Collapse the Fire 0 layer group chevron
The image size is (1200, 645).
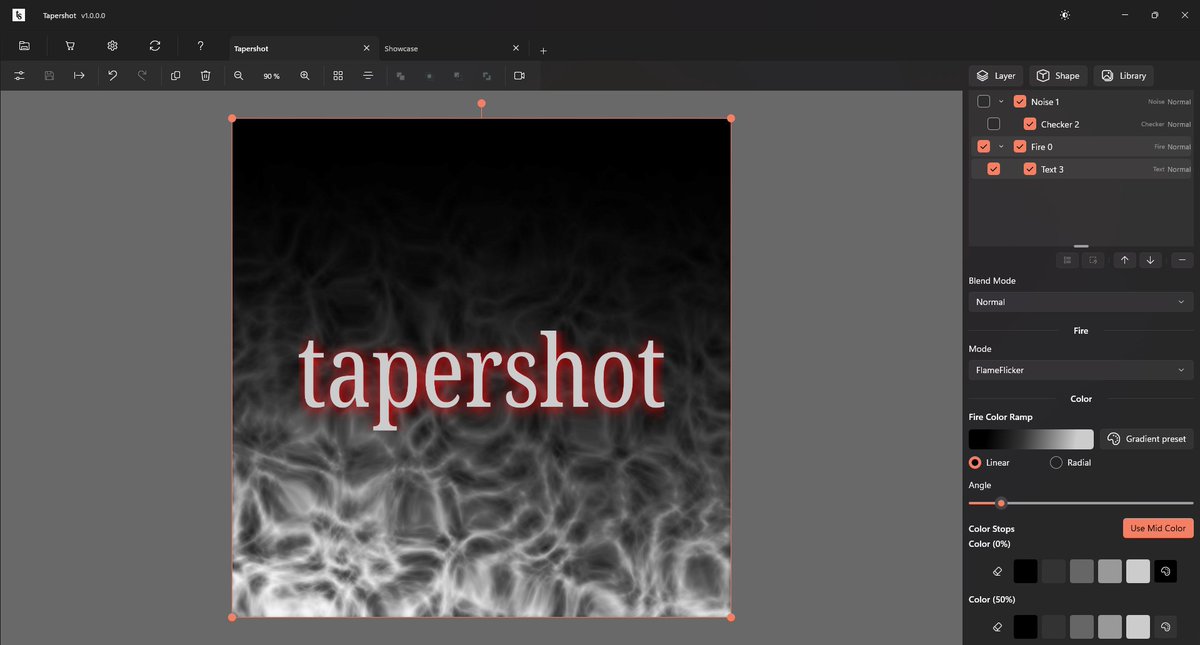1001,146
